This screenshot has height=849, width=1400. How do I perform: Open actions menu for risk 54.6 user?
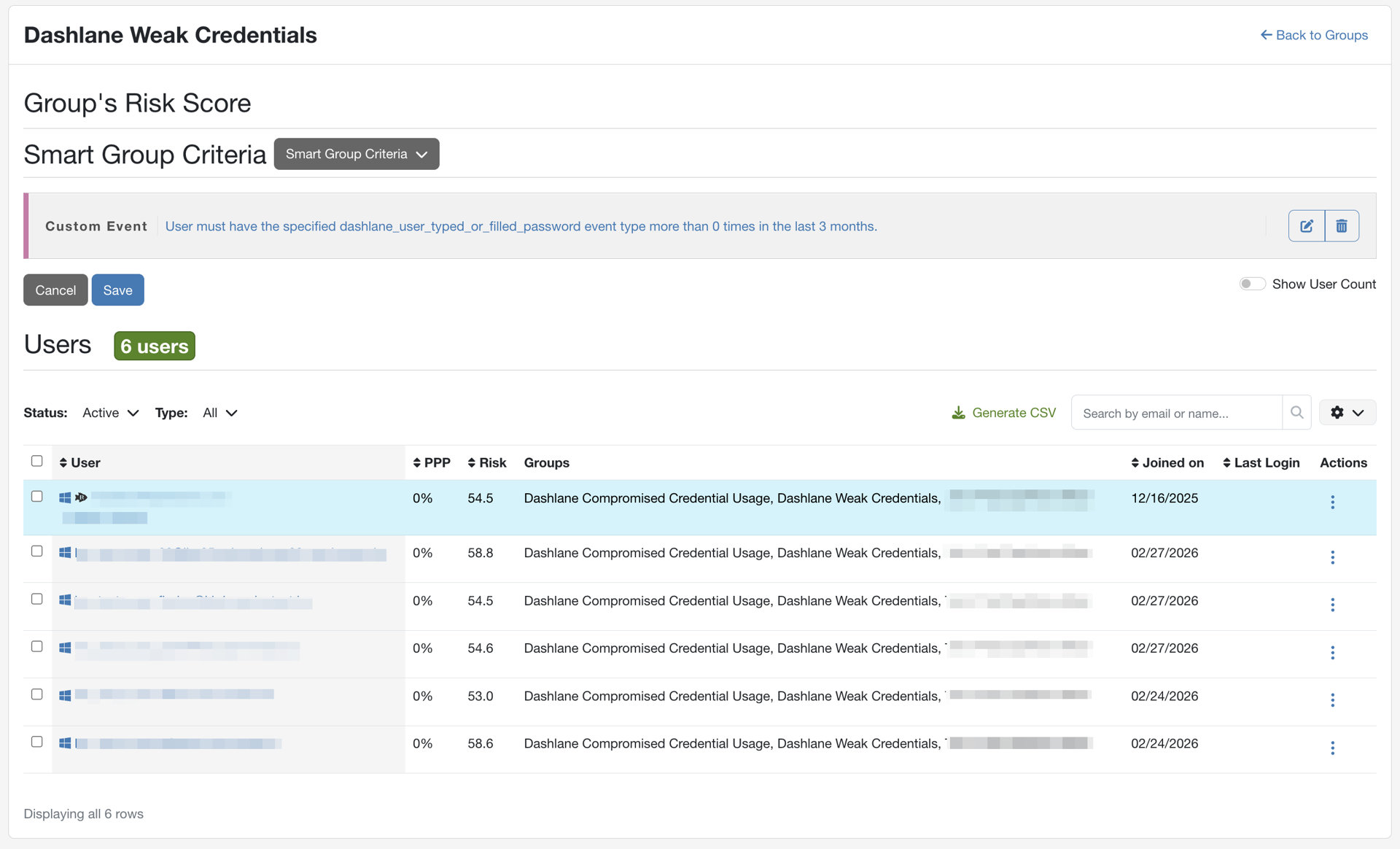[x=1332, y=653]
